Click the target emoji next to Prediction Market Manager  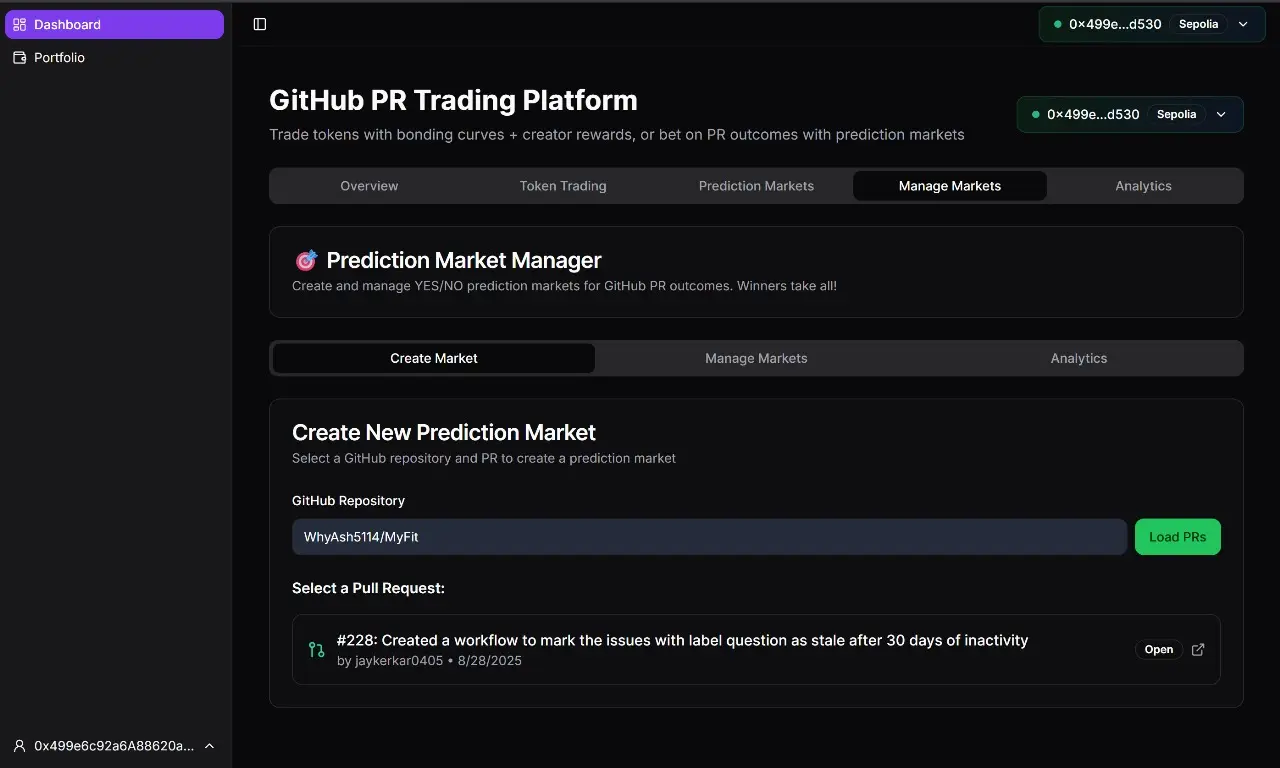pyautogui.click(x=306, y=259)
